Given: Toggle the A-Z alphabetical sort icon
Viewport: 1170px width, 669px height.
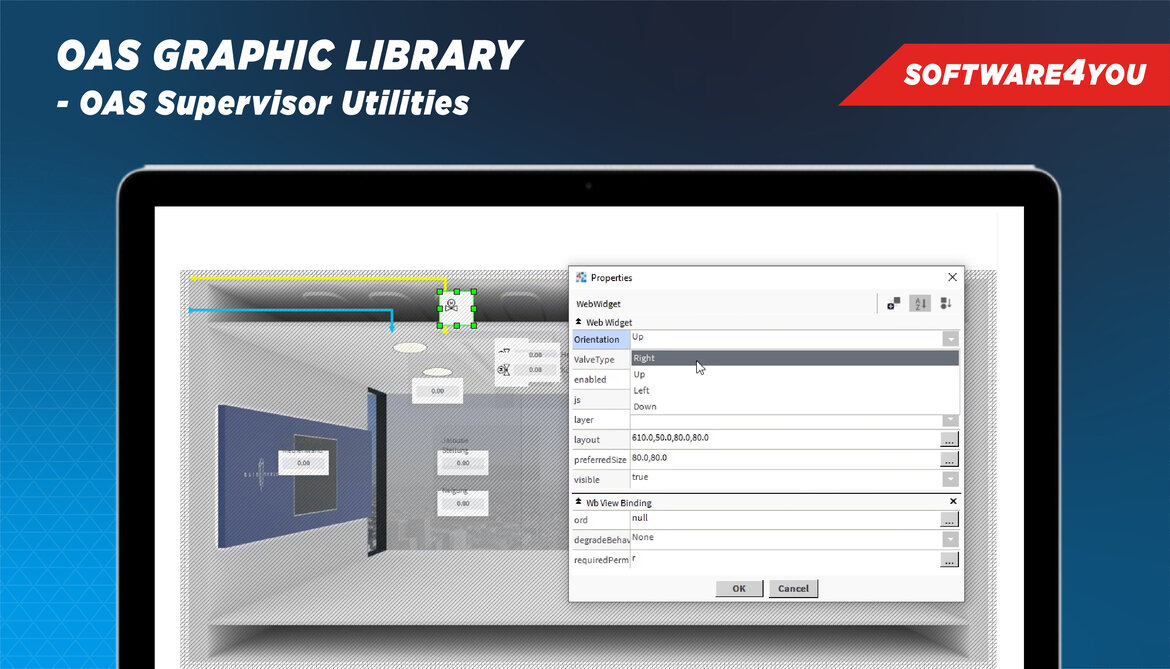Looking at the screenshot, I should coord(920,304).
